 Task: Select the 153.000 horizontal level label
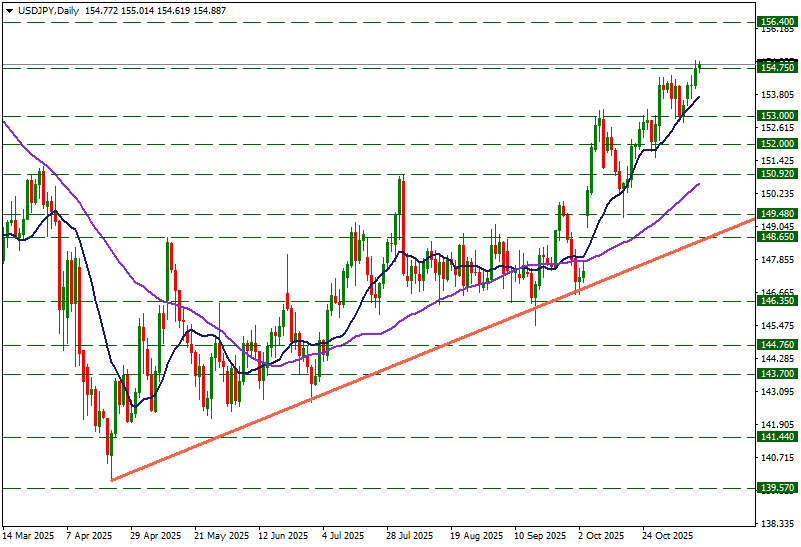[776, 116]
